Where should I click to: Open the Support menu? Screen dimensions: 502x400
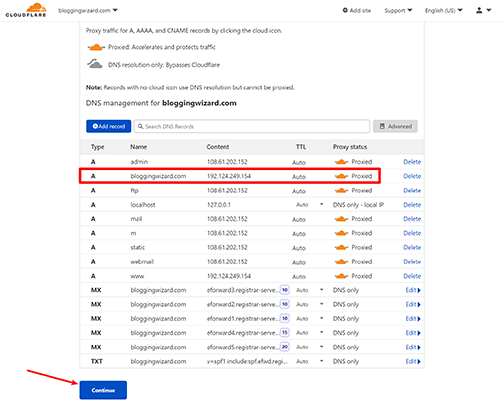pyautogui.click(x=398, y=10)
